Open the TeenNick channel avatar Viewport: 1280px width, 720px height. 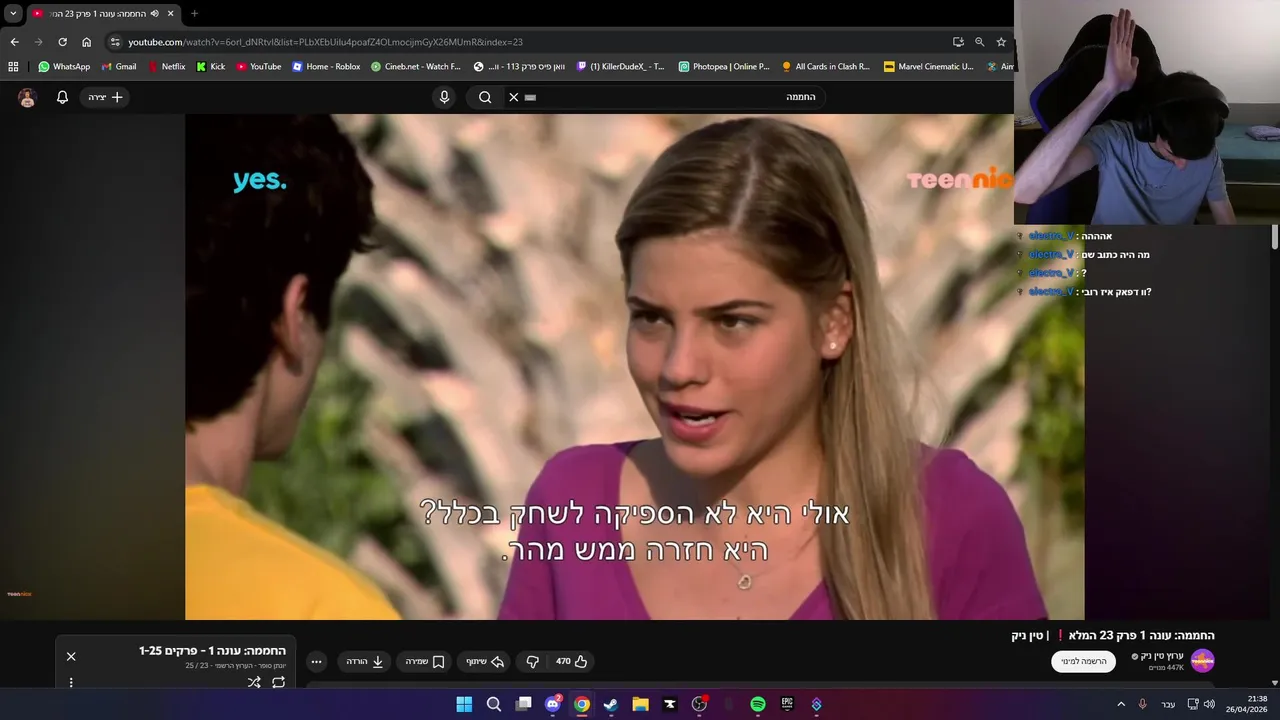click(x=1202, y=661)
